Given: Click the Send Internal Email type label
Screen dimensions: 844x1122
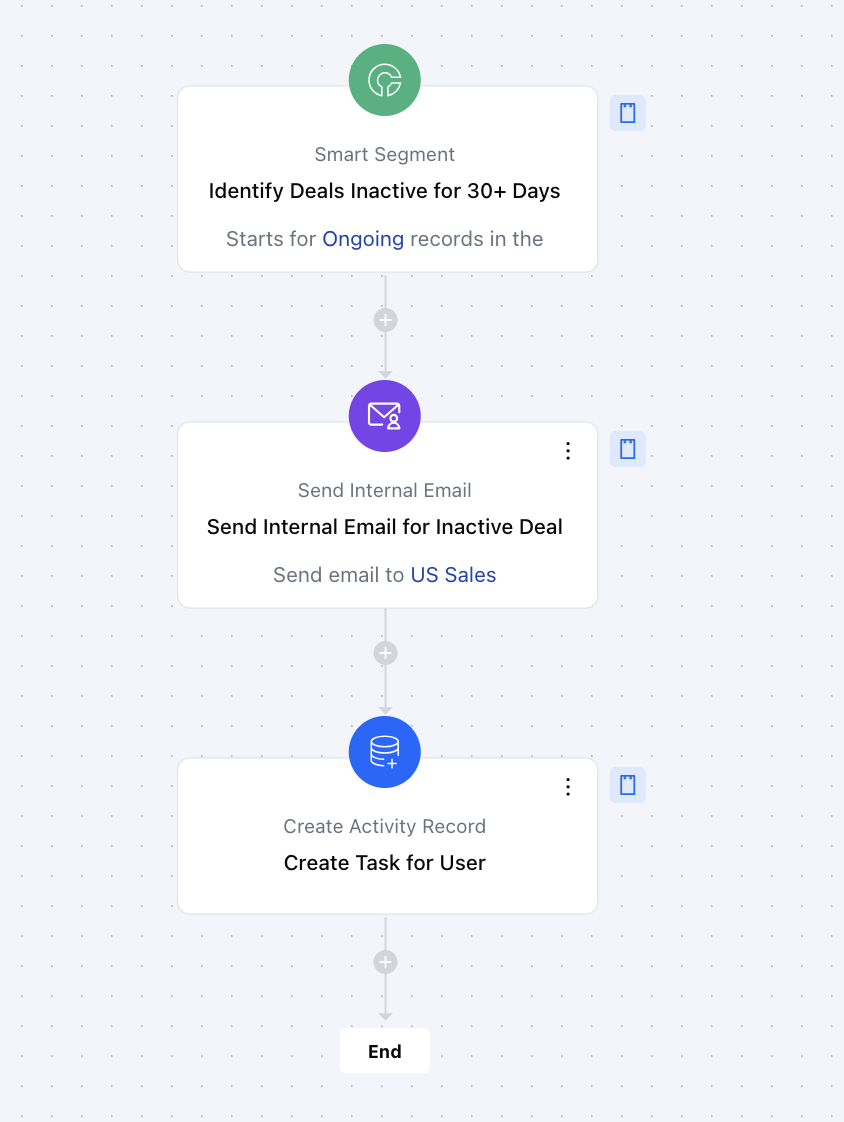Looking at the screenshot, I should [384, 490].
